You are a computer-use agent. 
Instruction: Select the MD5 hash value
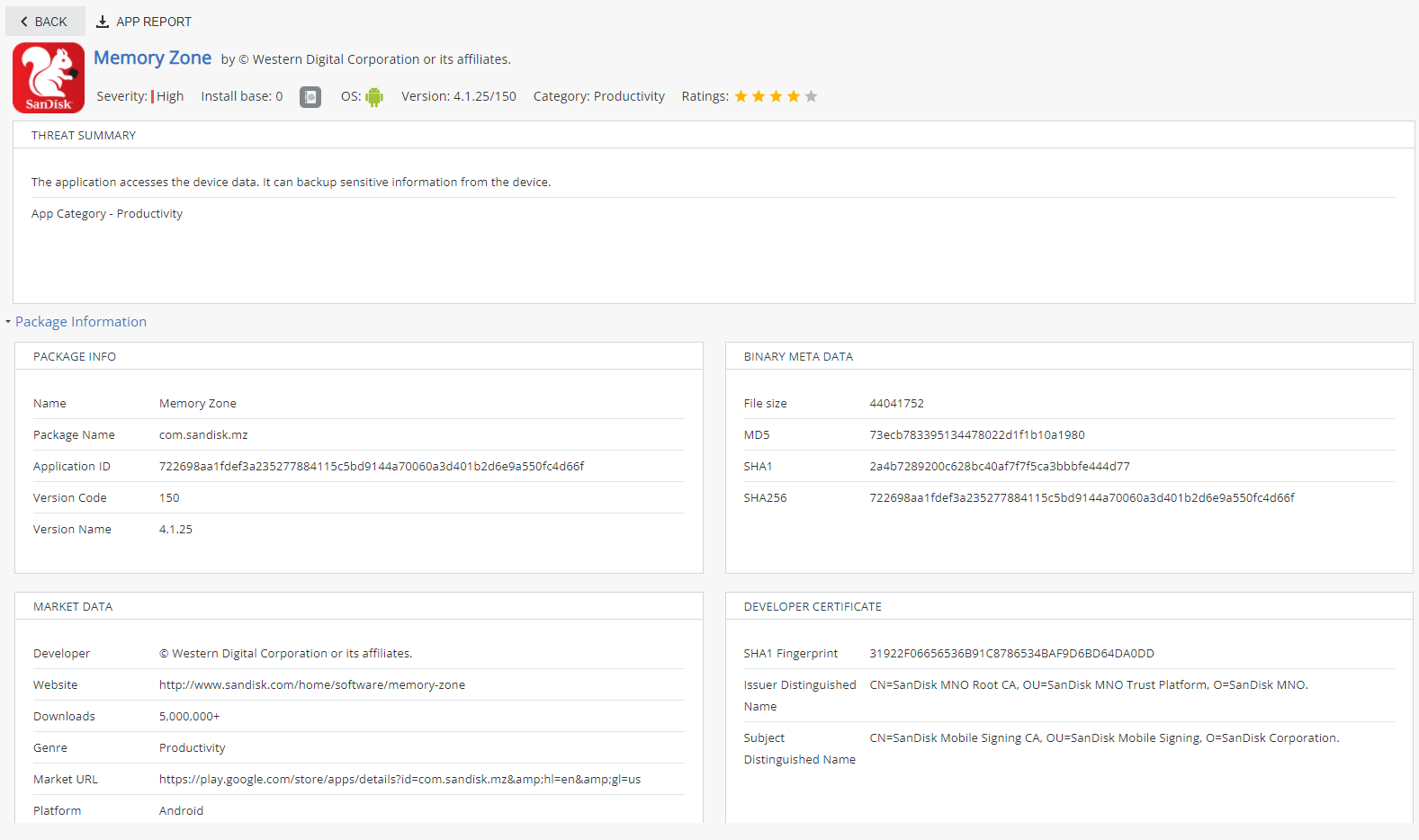pos(977,435)
